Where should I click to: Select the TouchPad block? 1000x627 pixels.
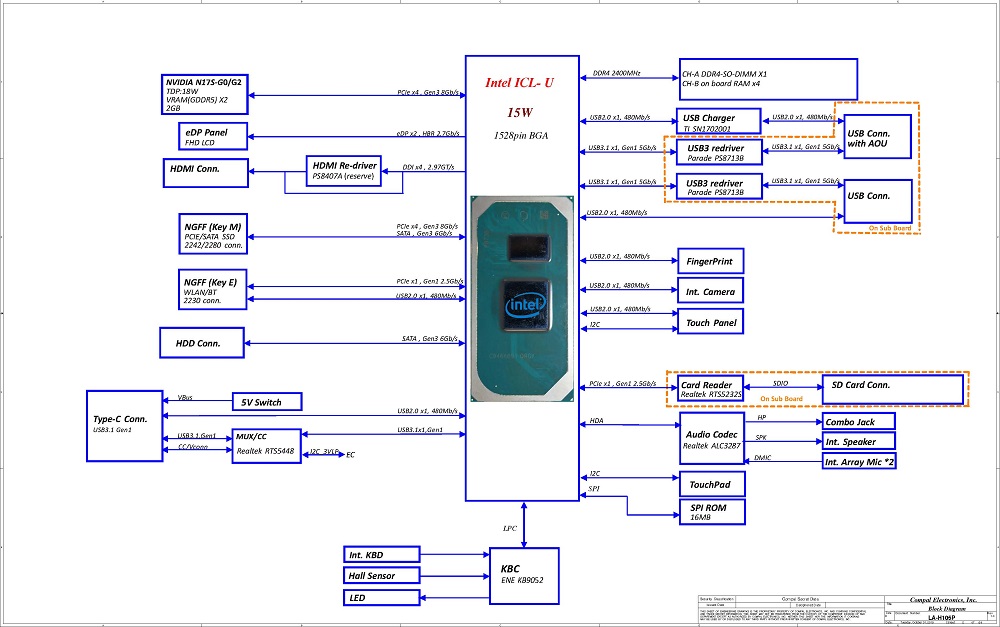pos(712,484)
